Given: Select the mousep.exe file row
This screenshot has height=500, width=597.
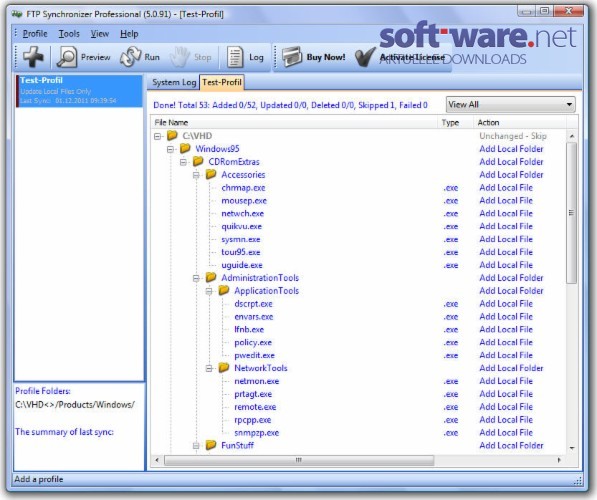Looking at the screenshot, I should tap(358, 201).
